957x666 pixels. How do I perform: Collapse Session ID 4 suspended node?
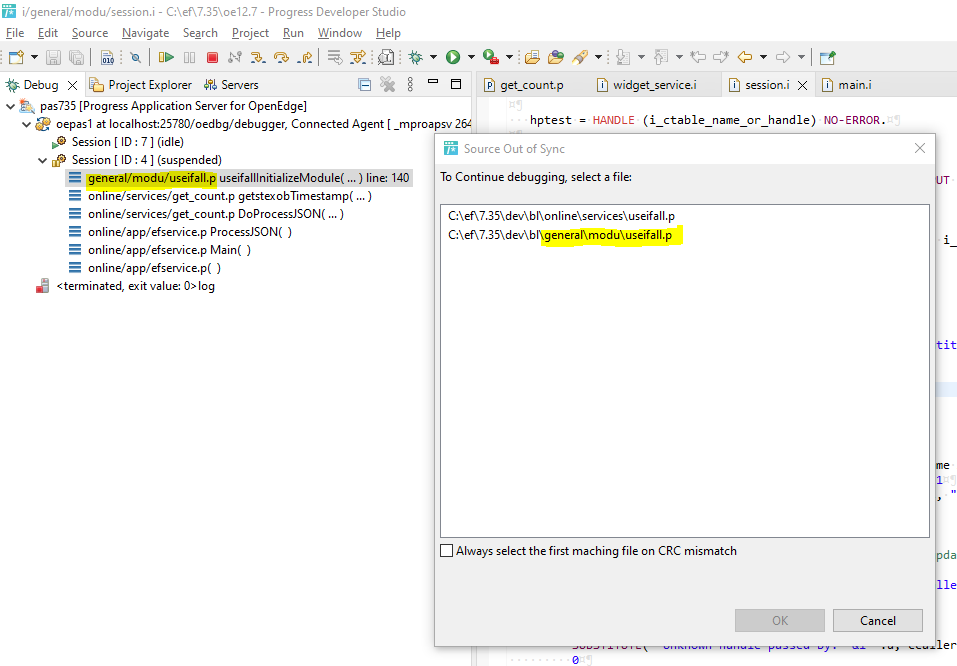click(42, 161)
